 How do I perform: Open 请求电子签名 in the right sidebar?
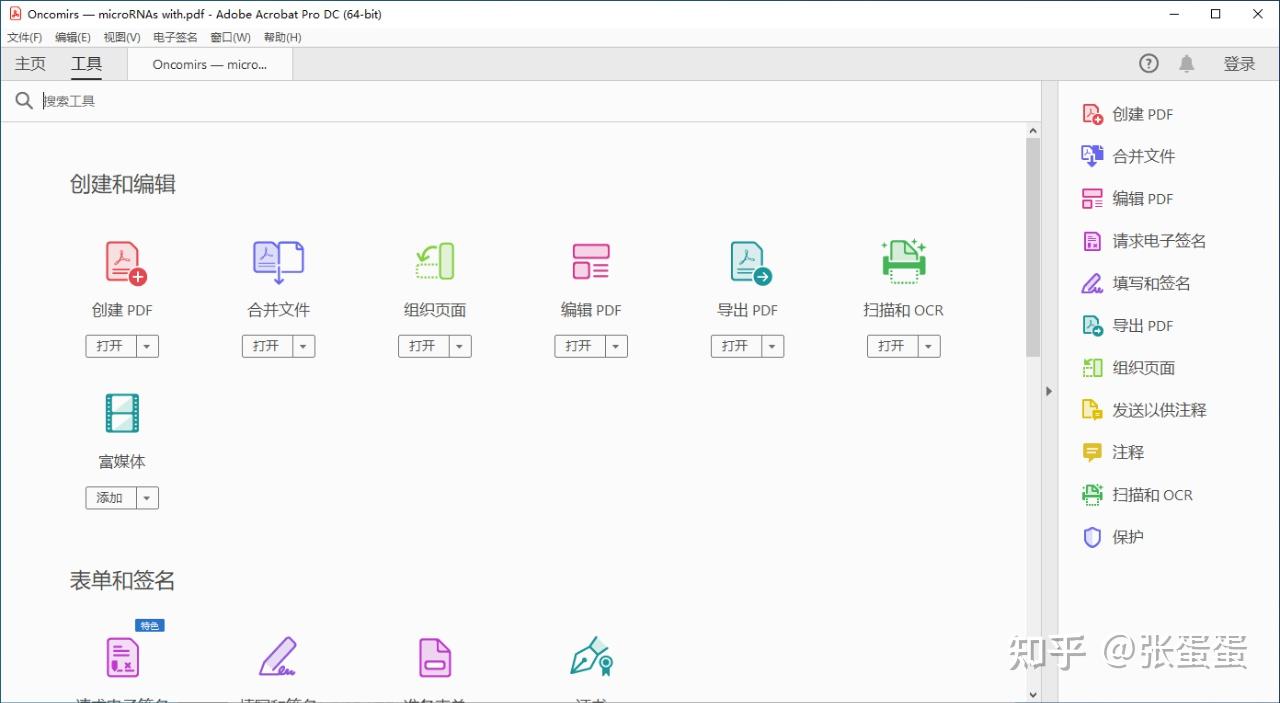pos(1144,241)
